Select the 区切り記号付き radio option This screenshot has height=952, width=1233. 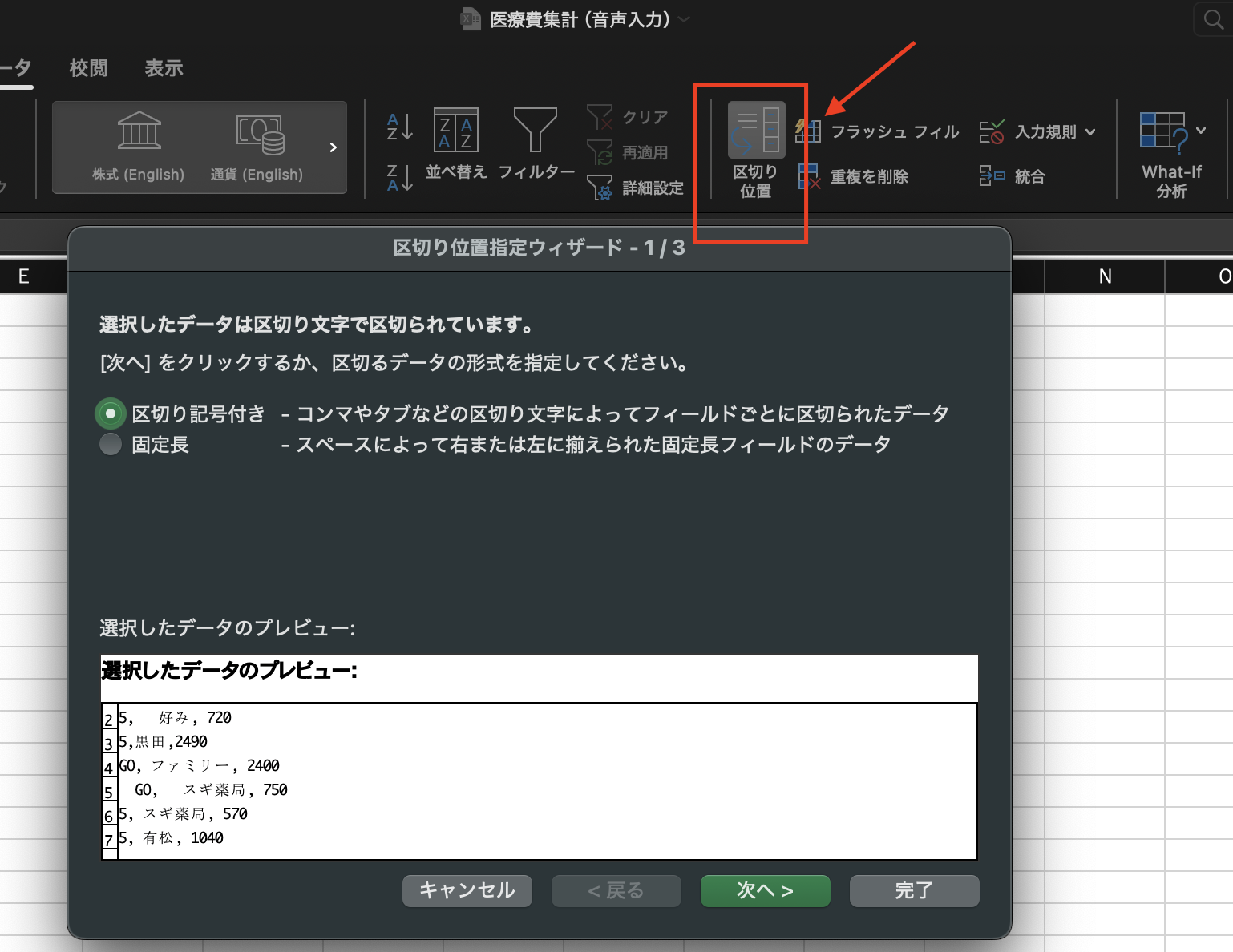[x=111, y=413]
